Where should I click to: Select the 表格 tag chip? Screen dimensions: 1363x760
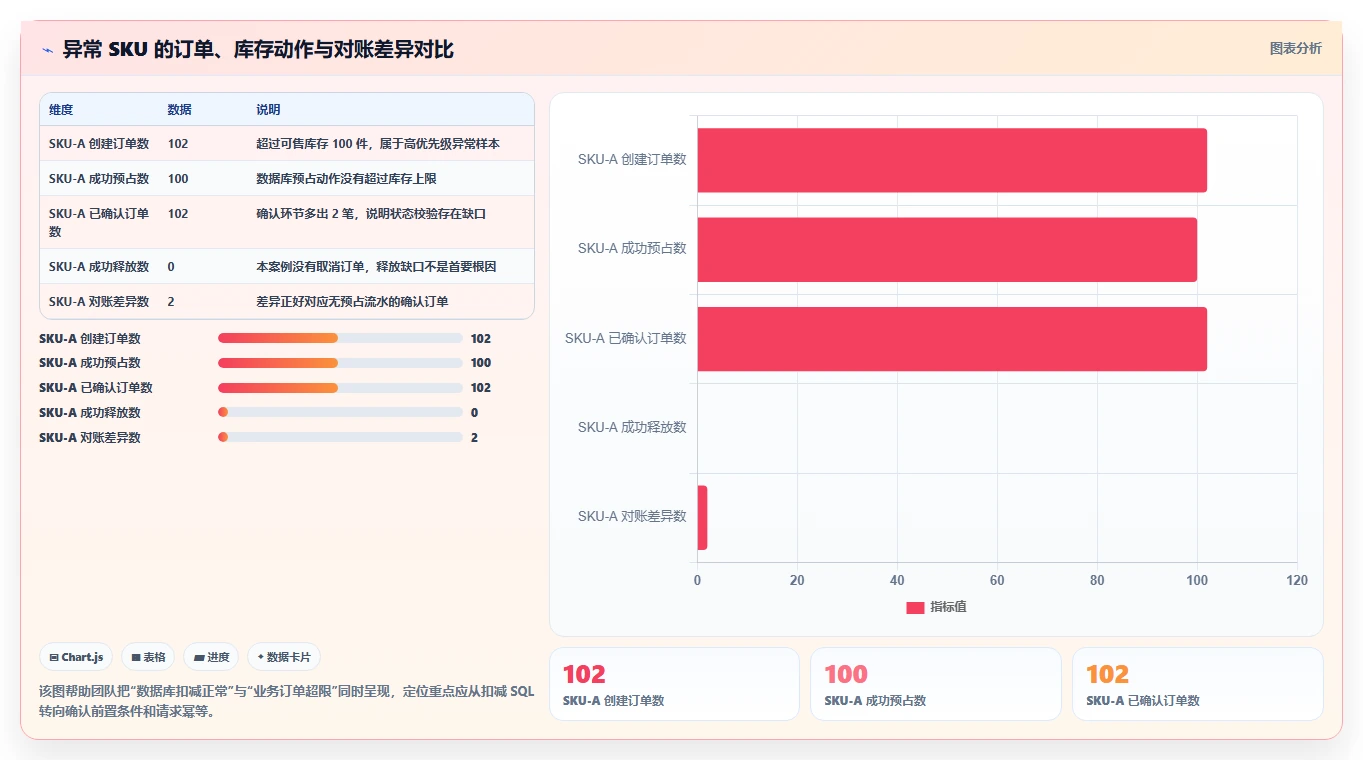(148, 657)
